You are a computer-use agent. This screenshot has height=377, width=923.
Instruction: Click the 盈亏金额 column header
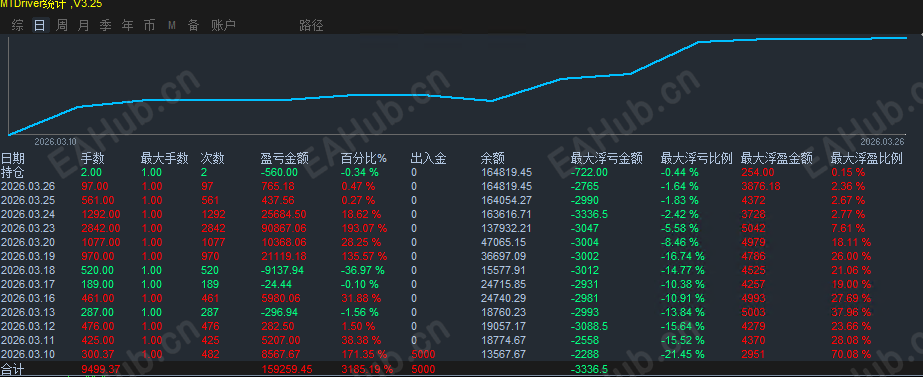[x=284, y=158]
